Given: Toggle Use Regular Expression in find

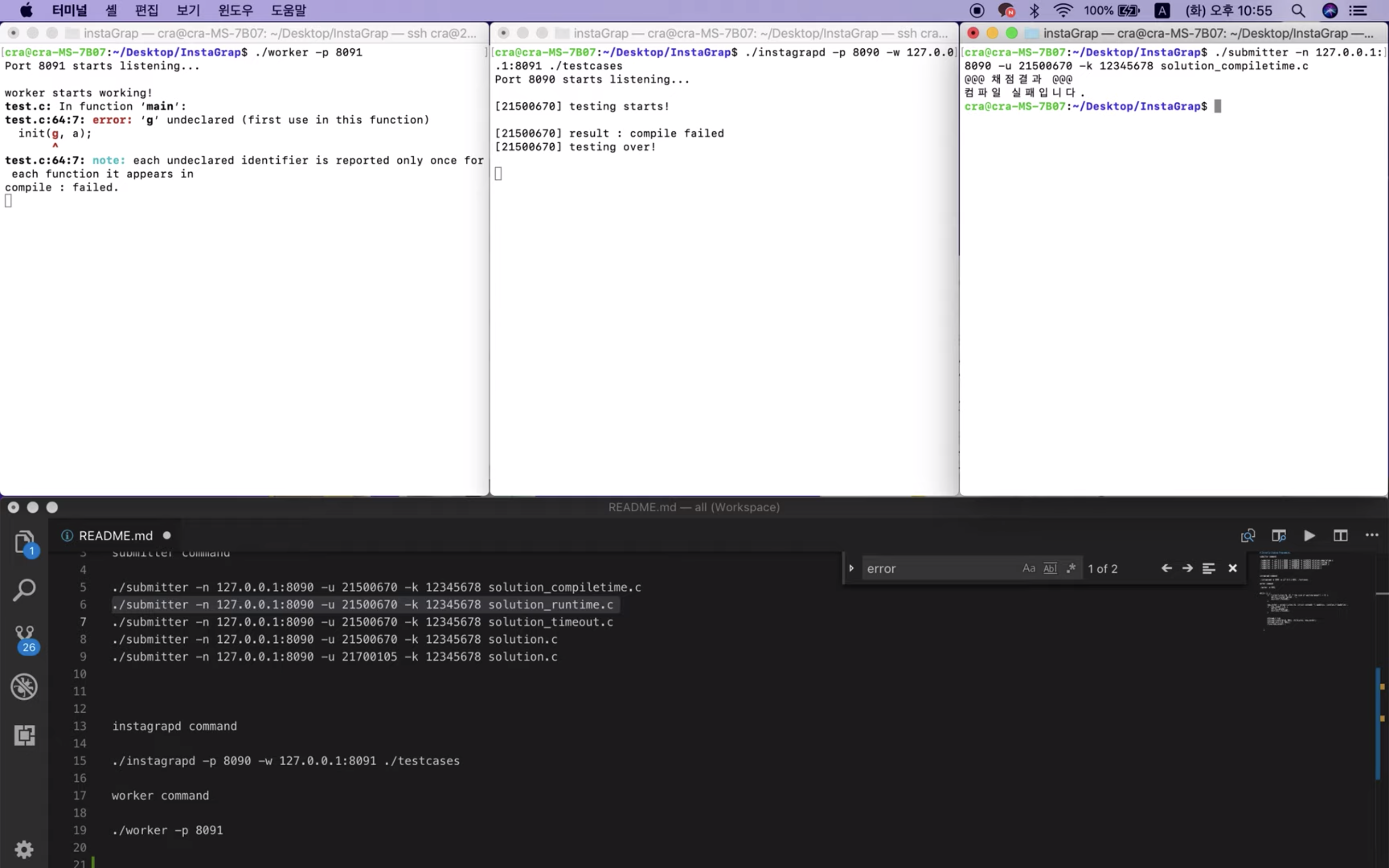Looking at the screenshot, I should pos(1071,569).
